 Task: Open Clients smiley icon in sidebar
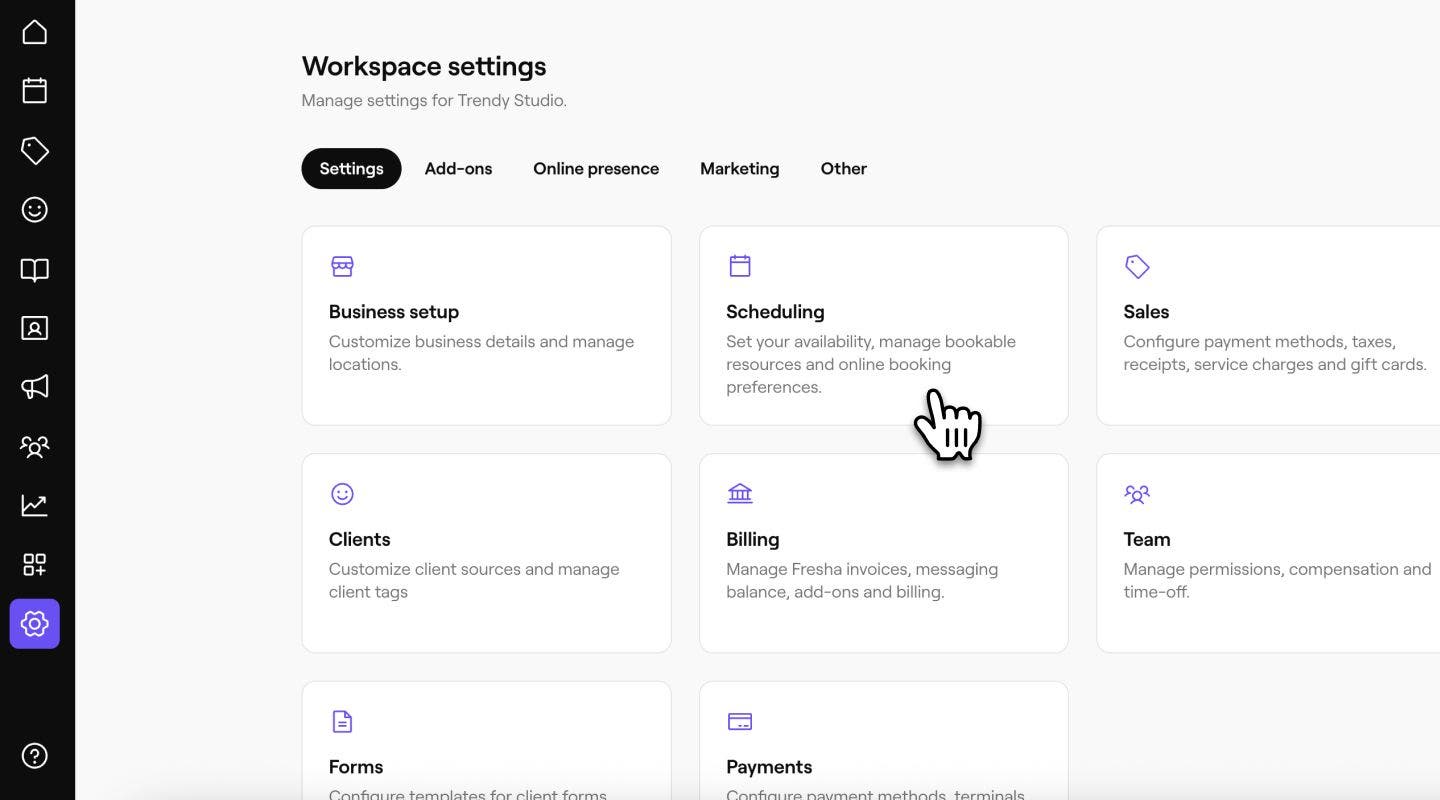tap(35, 210)
